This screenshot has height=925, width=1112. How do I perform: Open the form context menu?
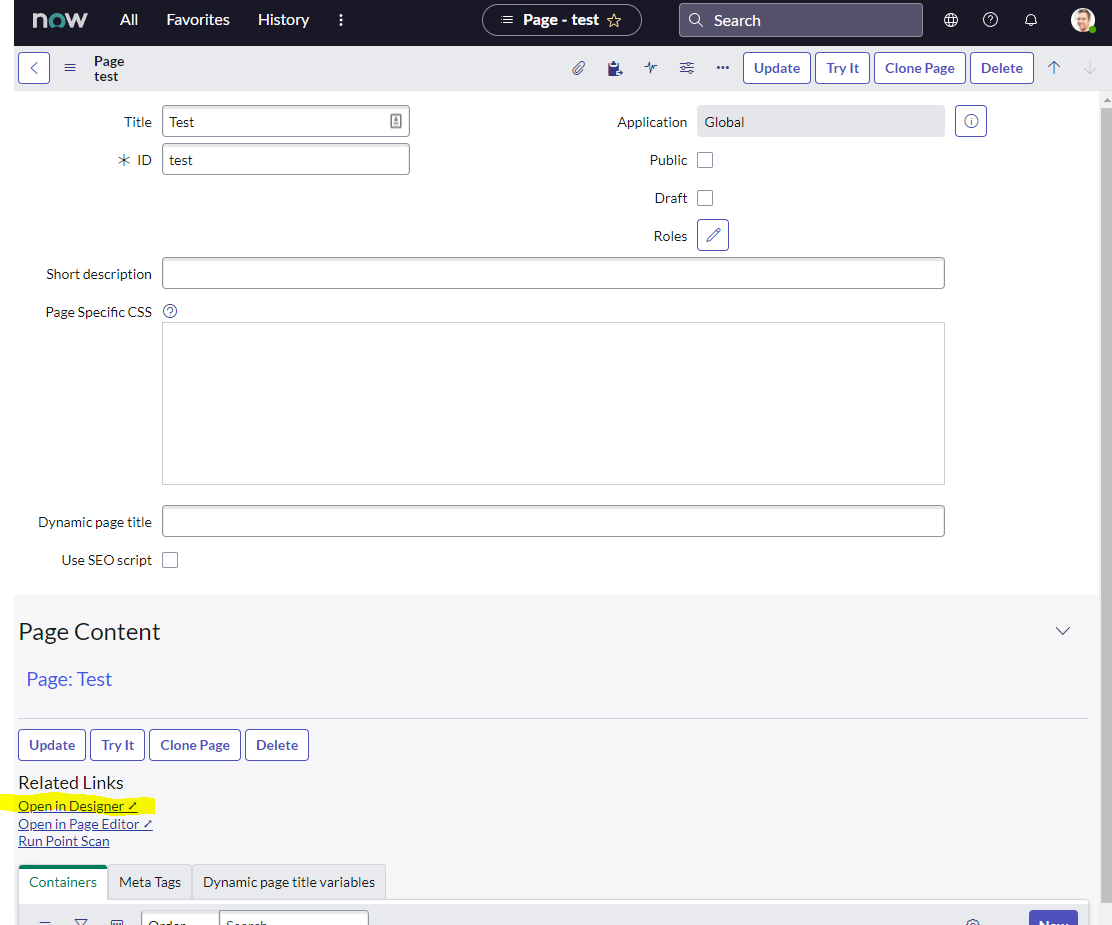pos(69,68)
